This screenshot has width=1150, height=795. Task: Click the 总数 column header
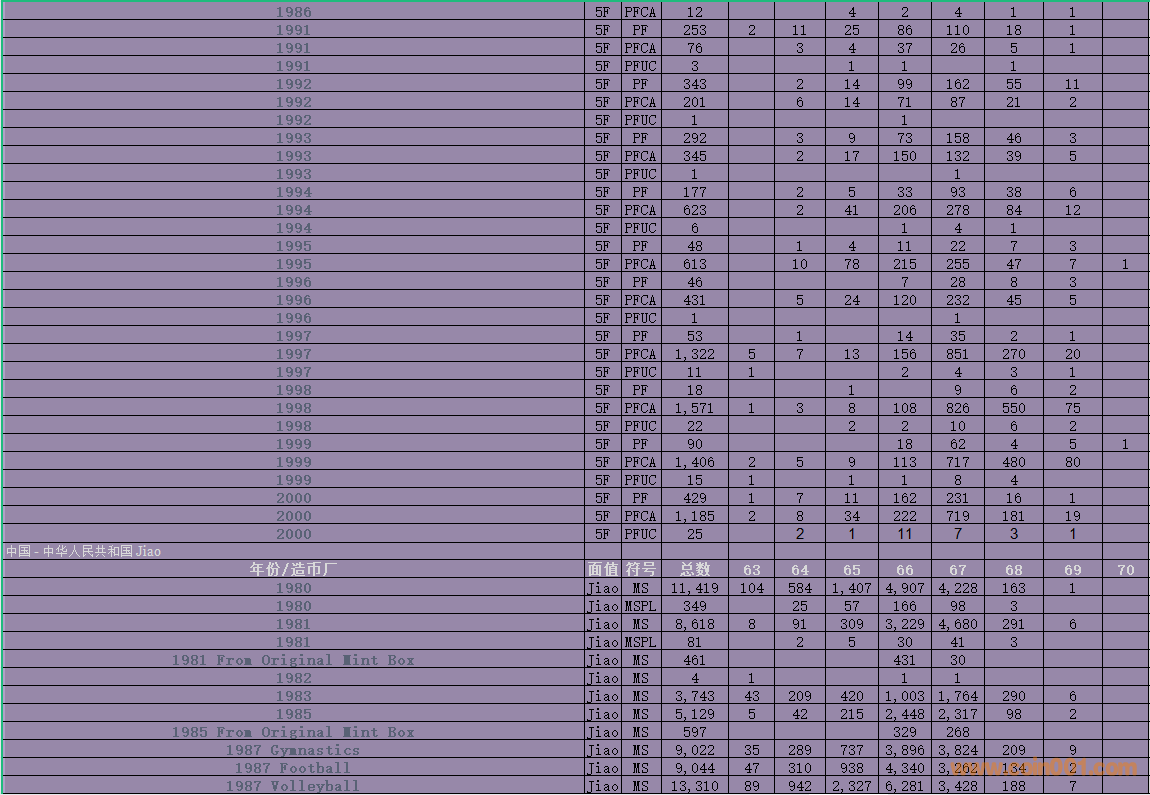pyautogui.click(x=694, y=569)
